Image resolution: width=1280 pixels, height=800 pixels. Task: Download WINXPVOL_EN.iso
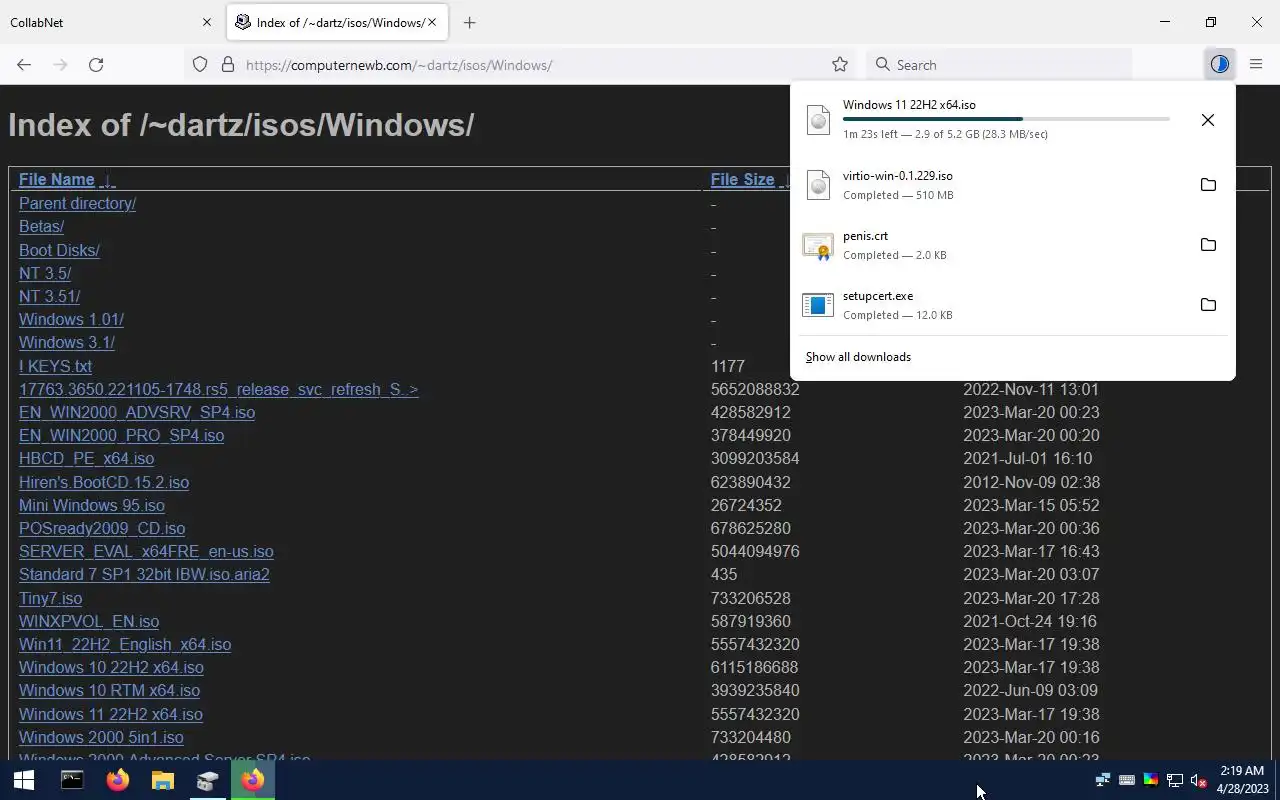click(x=89, y=621)
